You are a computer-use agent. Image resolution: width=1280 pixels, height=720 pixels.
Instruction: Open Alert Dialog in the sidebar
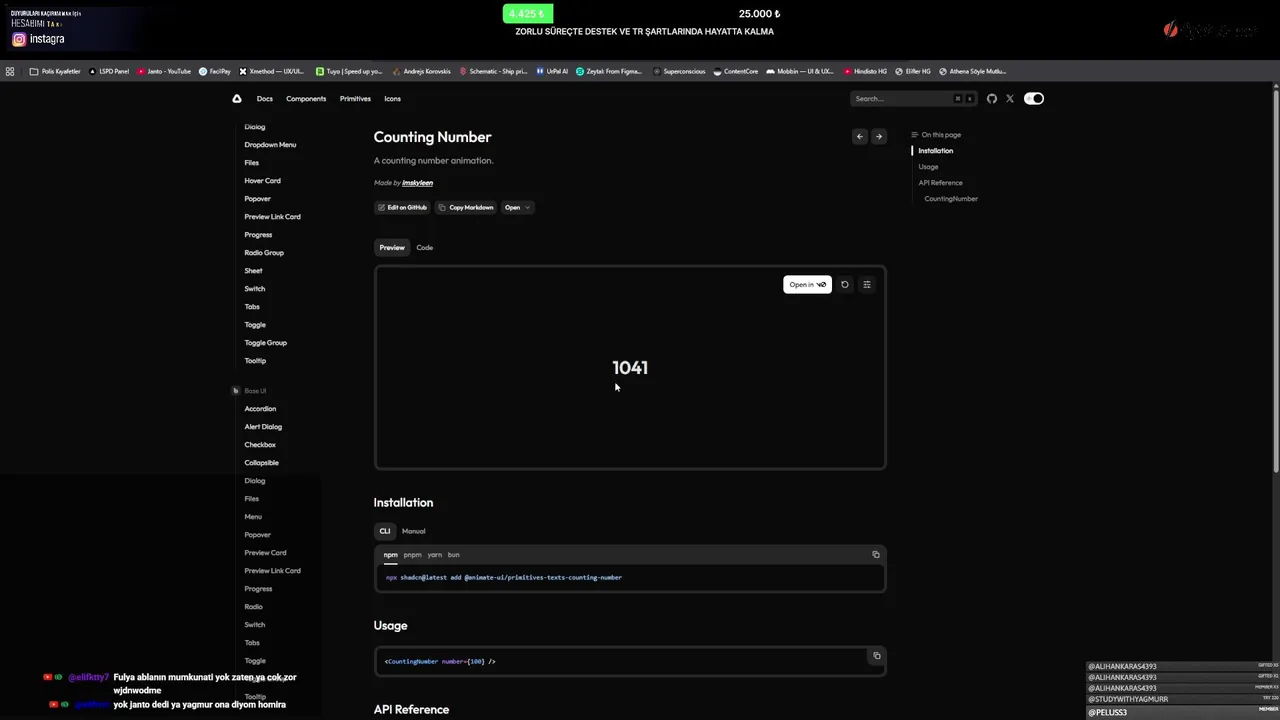[263, 426]
